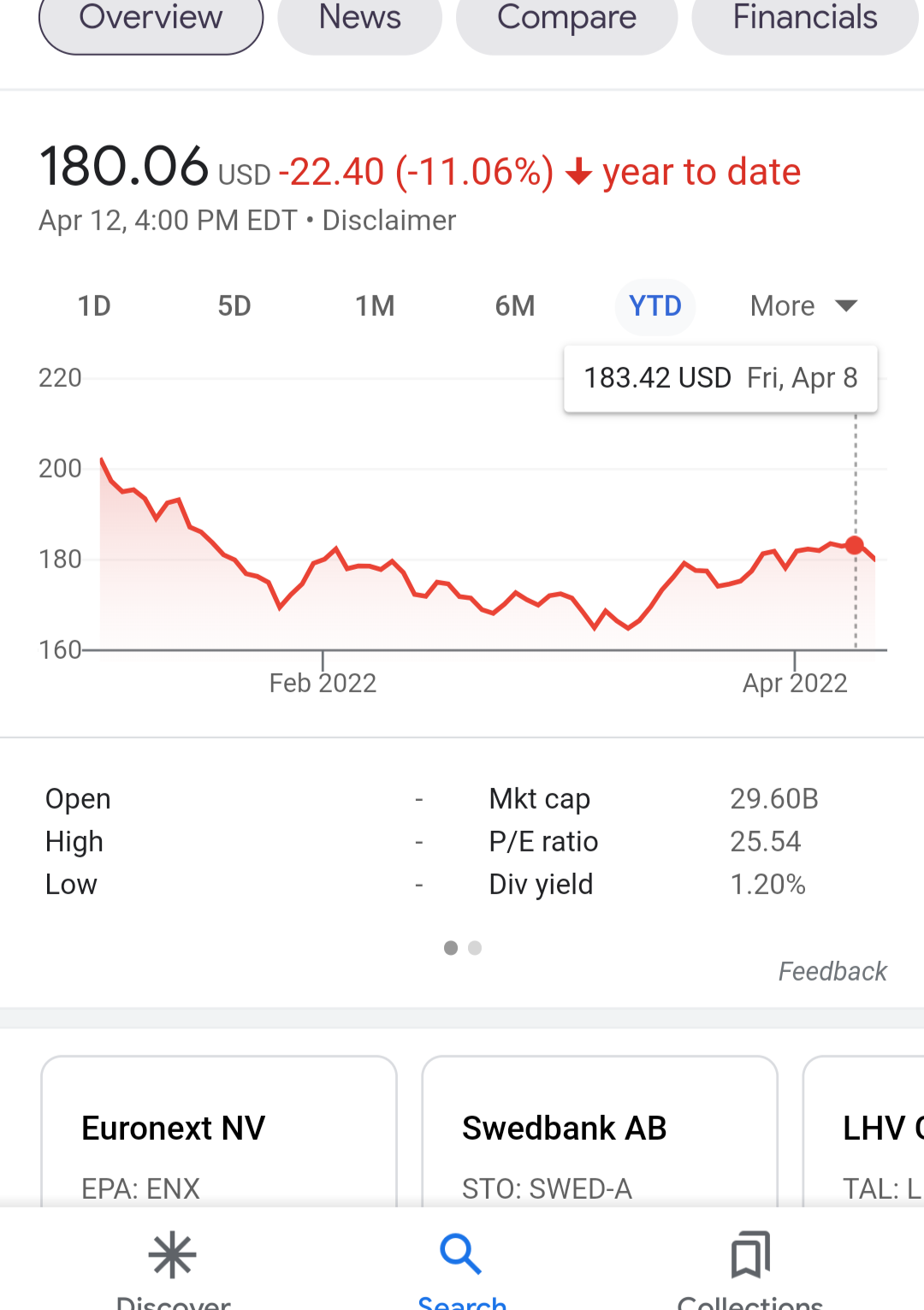Switch to the News tab
This screenshot has width=924, height=1310.
(360, 19)
